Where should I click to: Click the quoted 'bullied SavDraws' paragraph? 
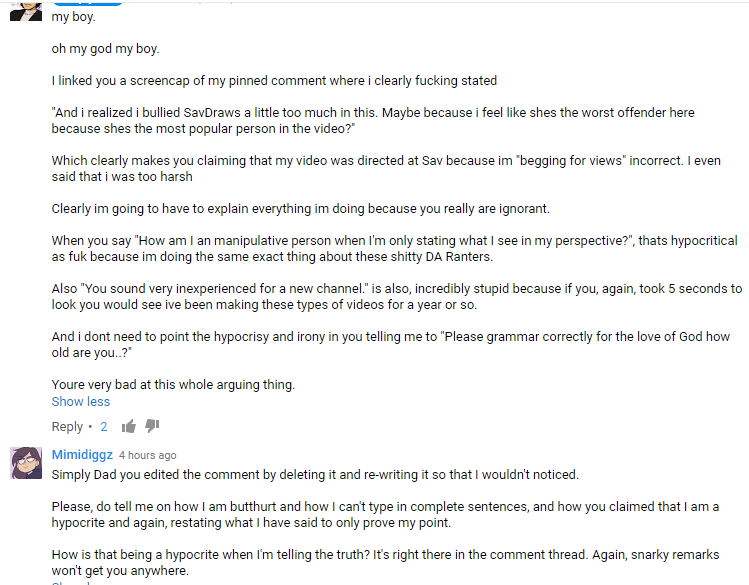coord(372,121)
